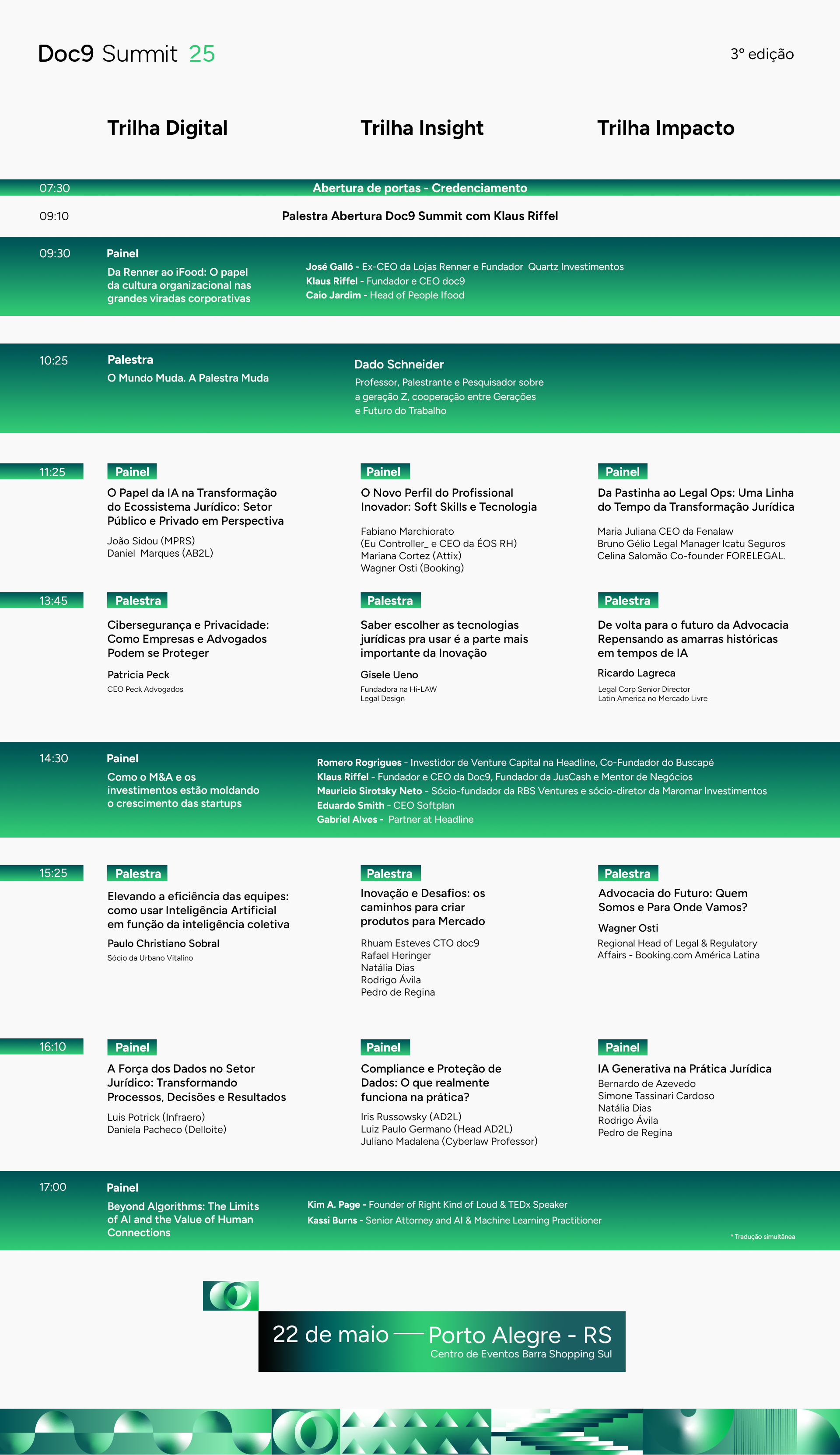This screenshot has height=1455, width=840.
Task: Click the panel title 'Da Renner ao iFood'
Action: pyautogui.click(x=179, y=285)
